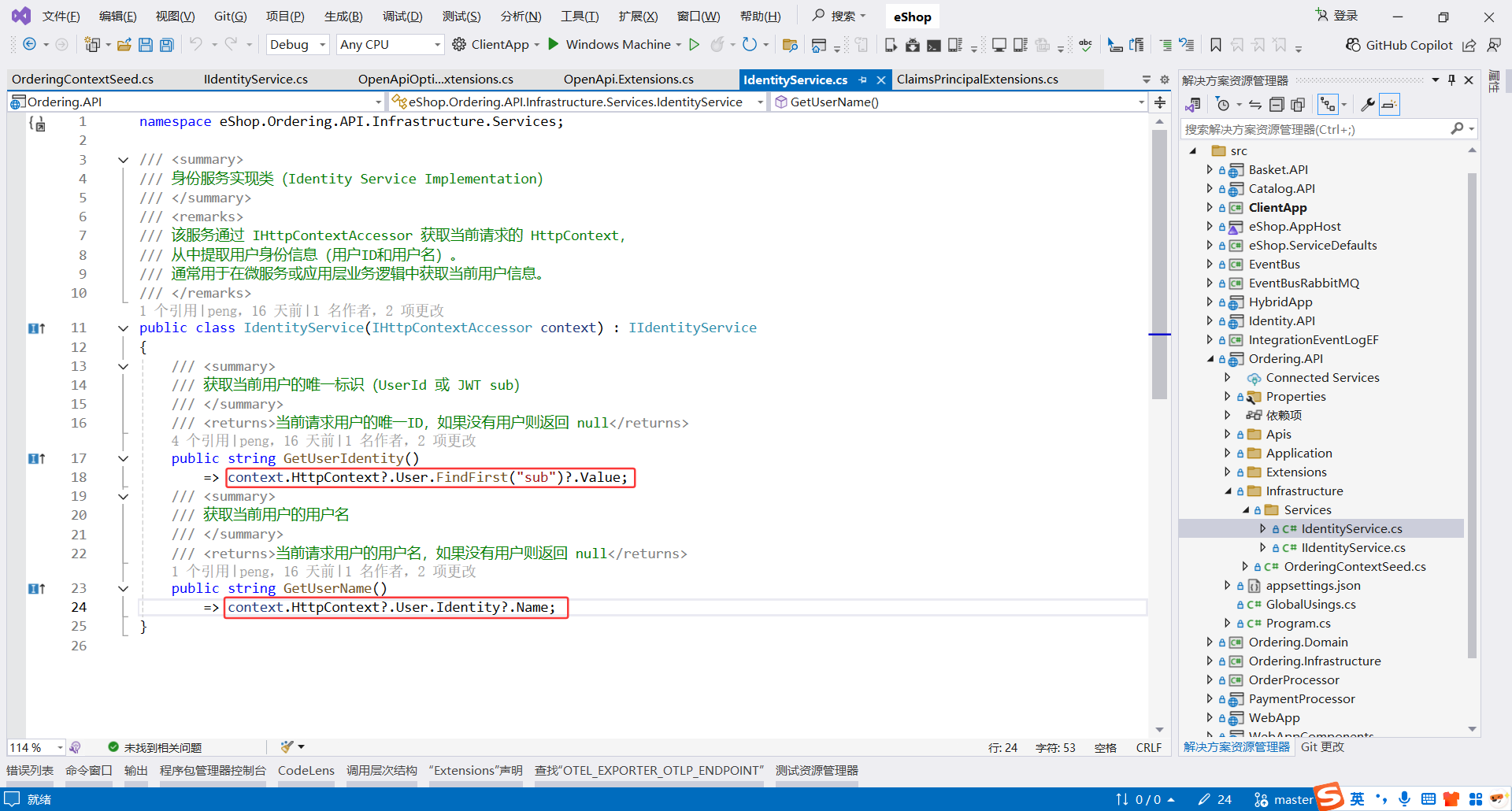Click the comment selected lines icon
This screenshot has width=1512, height=811.
1165,45
